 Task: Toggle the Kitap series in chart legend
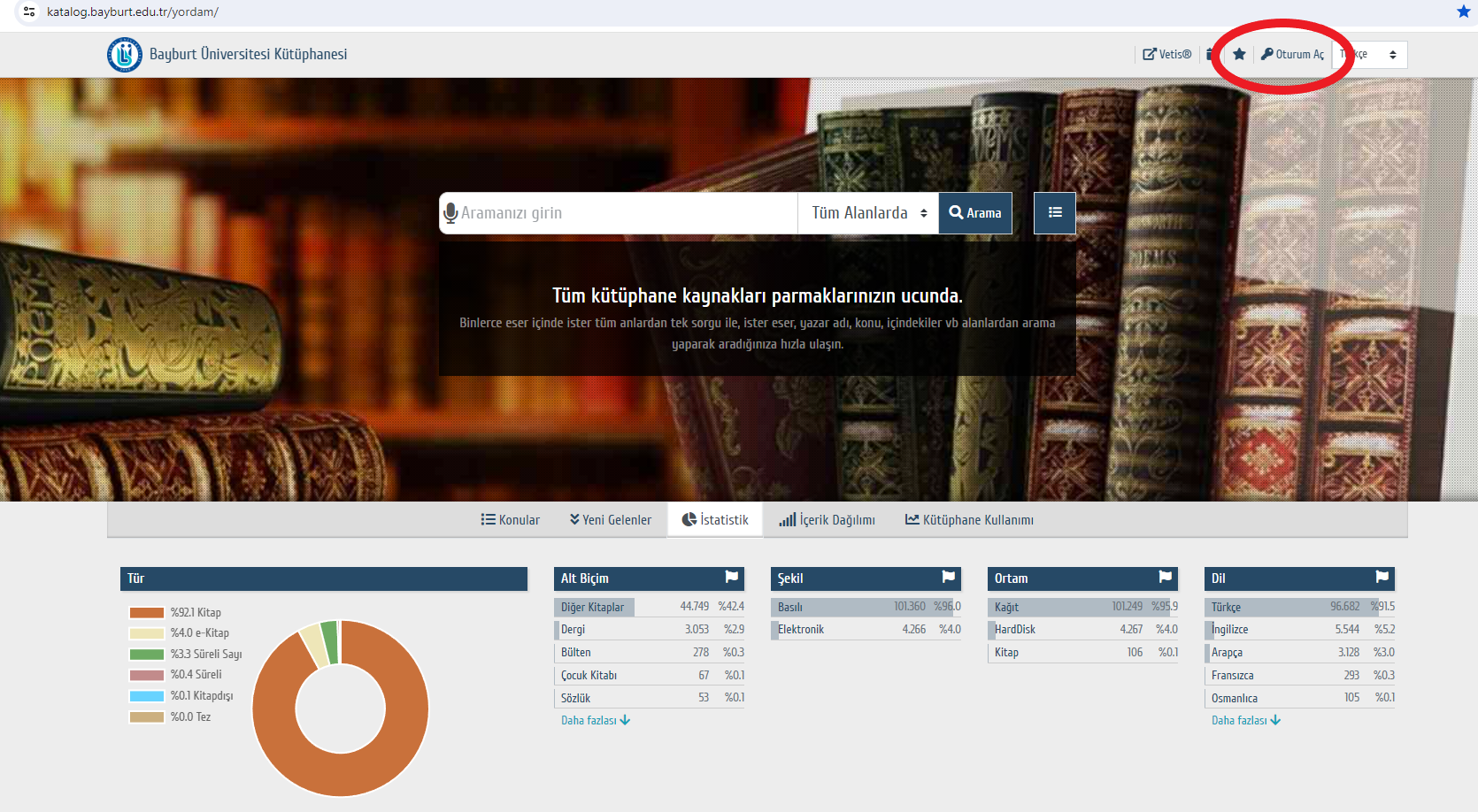click(x=196, y=612)
